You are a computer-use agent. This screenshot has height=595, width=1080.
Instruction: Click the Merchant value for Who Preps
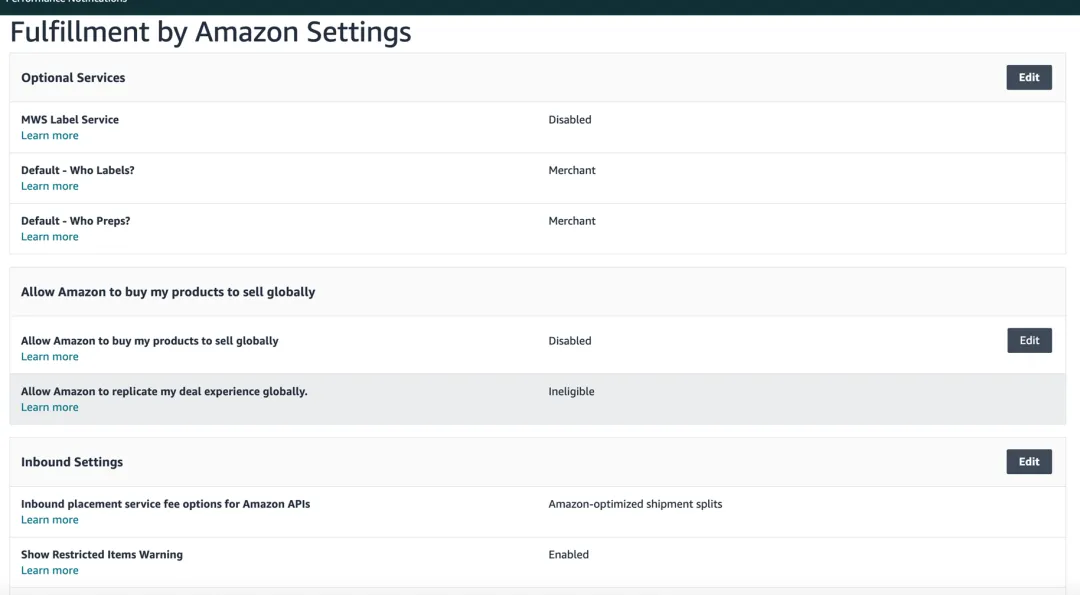[x=572, y=221]
